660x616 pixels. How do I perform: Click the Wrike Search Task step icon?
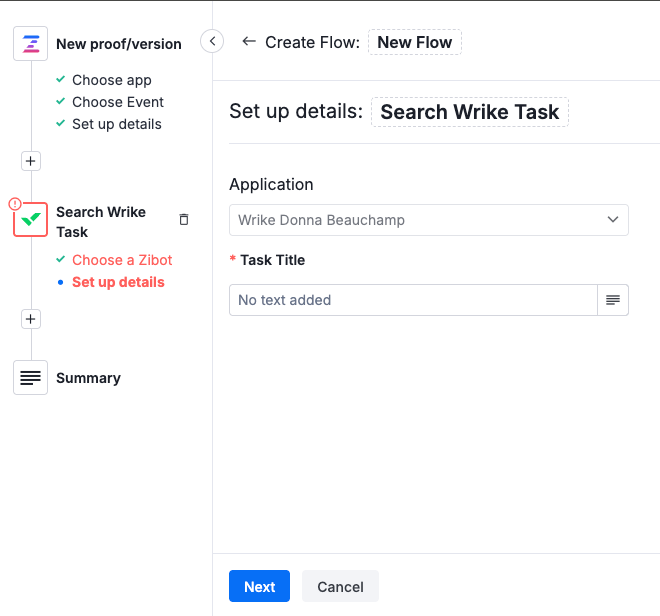pos(30,219)
